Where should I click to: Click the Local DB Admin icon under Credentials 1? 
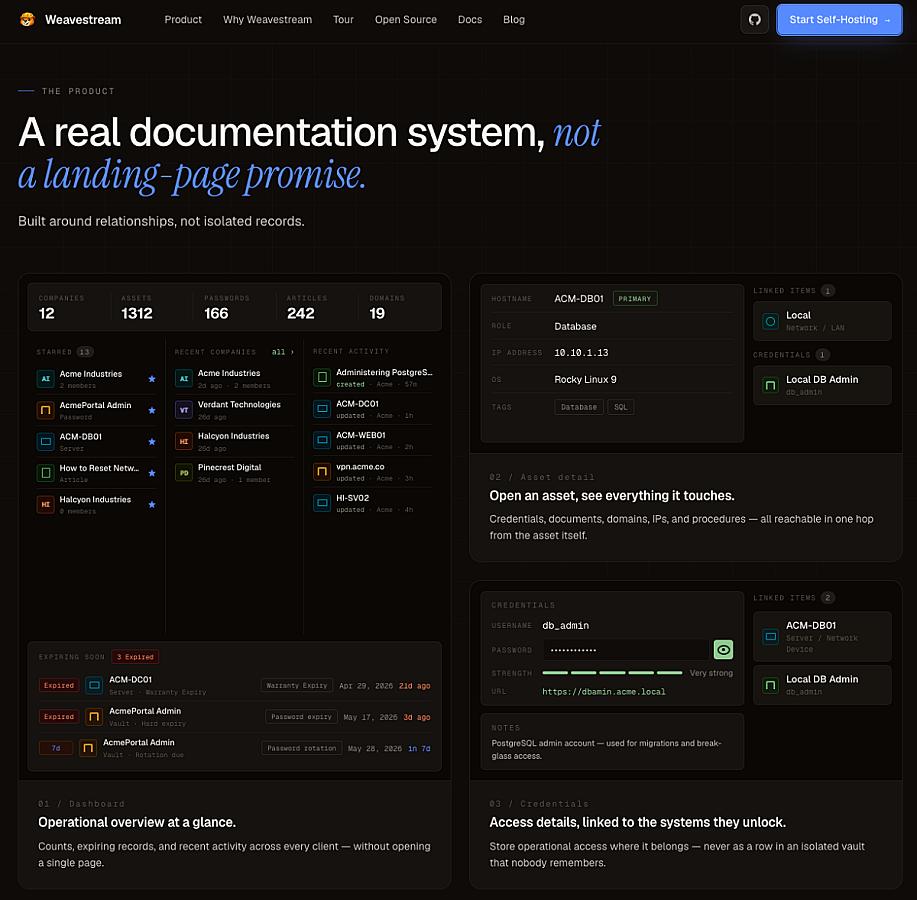click(x=771, y=385)
